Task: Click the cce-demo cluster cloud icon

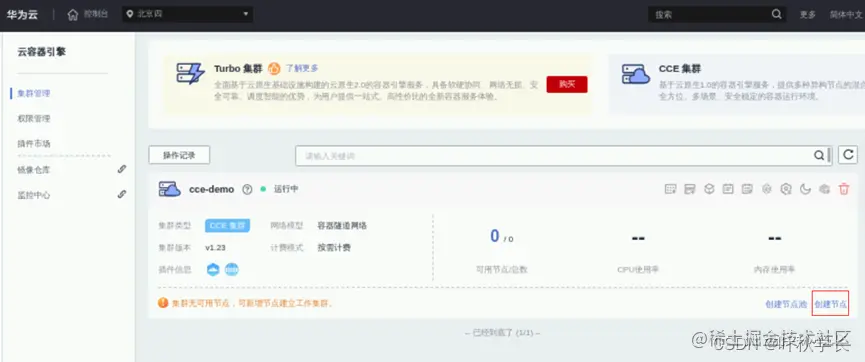Action: tap(169, 189)
